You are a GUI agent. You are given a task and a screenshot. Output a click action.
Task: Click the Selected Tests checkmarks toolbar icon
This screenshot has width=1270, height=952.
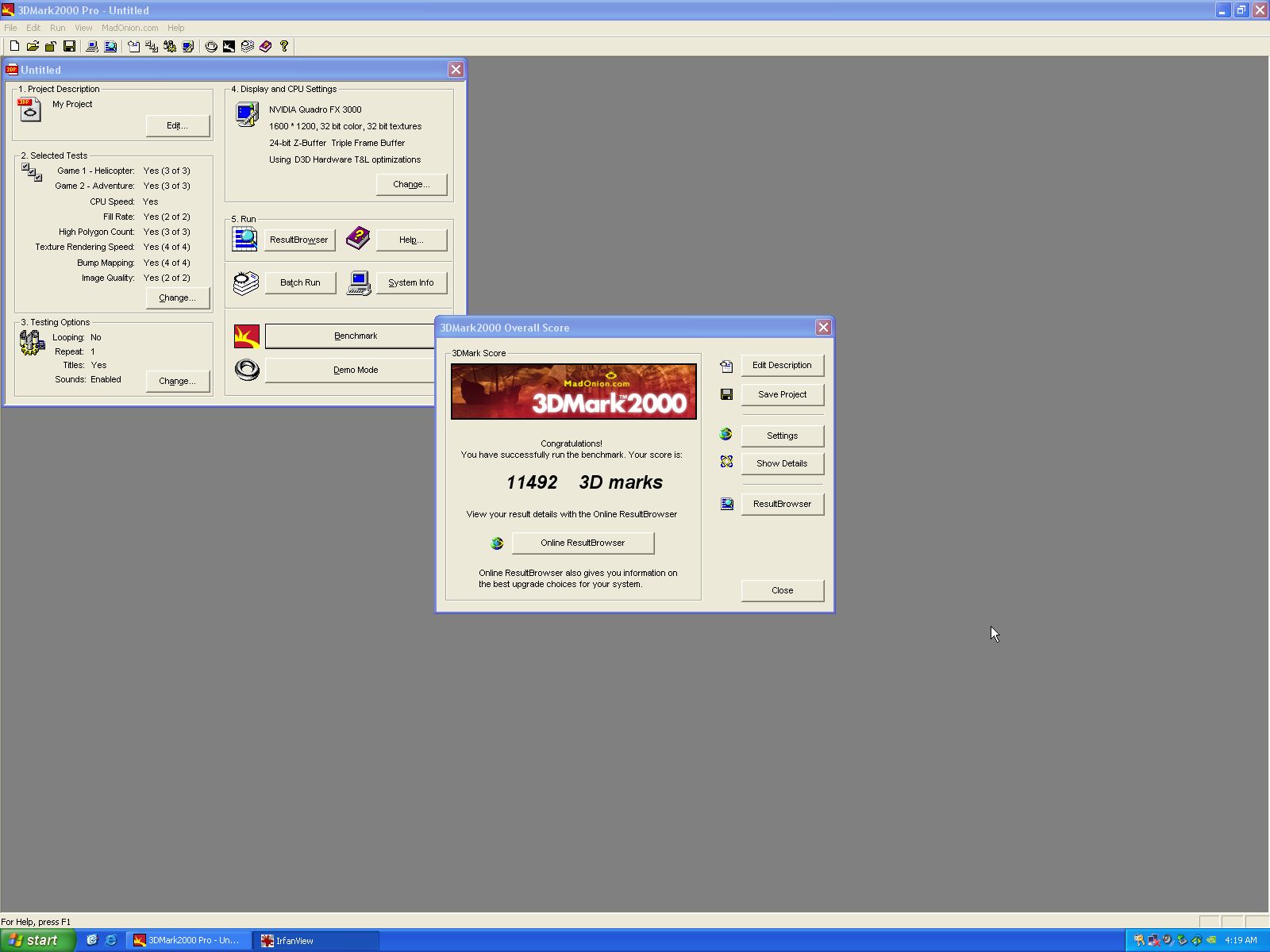[x=152, y=47]
